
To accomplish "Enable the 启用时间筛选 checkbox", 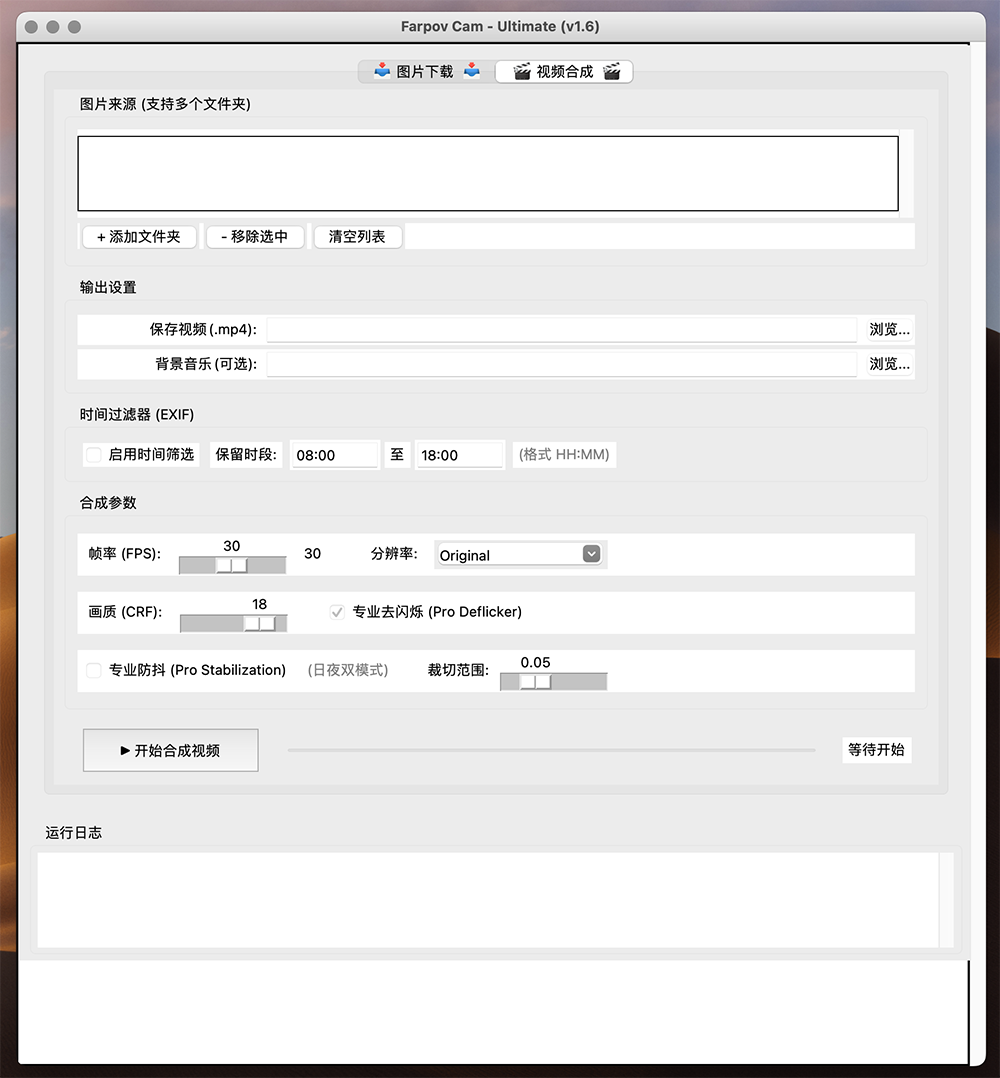I will (x=94, y=455).
